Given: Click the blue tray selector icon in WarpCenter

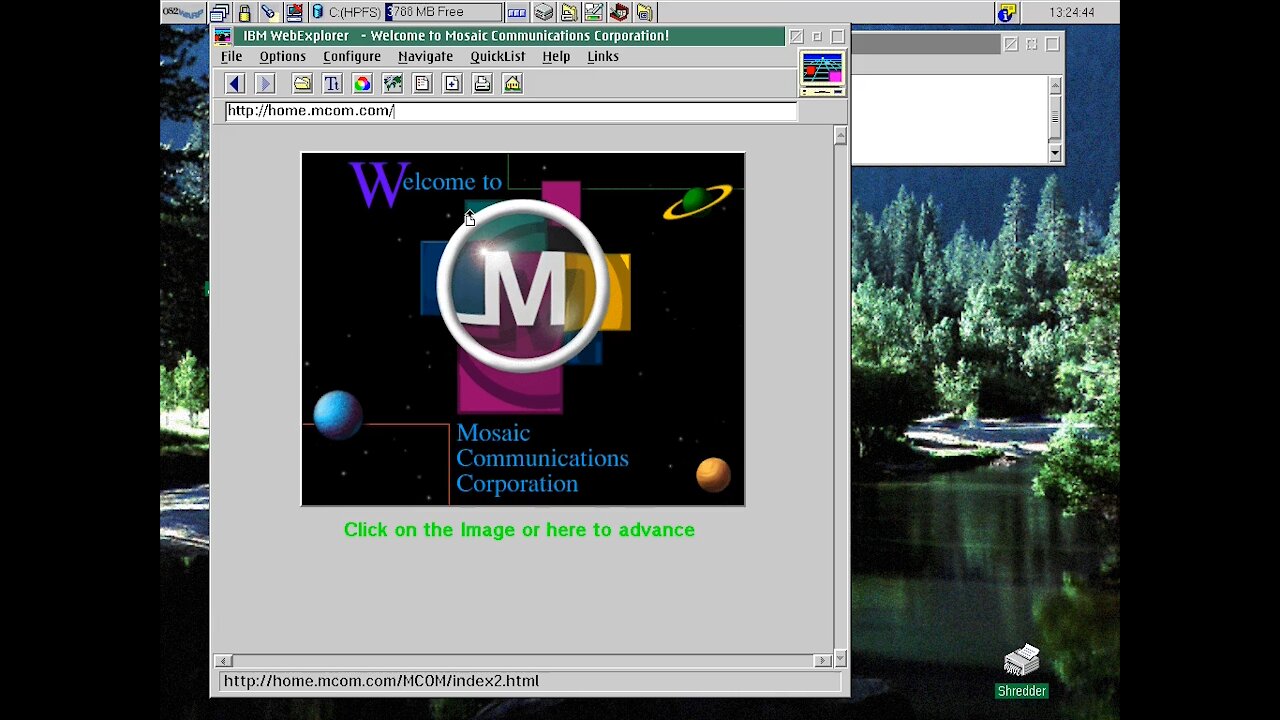Looking at the screenshot, I should [x=517, y=13].
